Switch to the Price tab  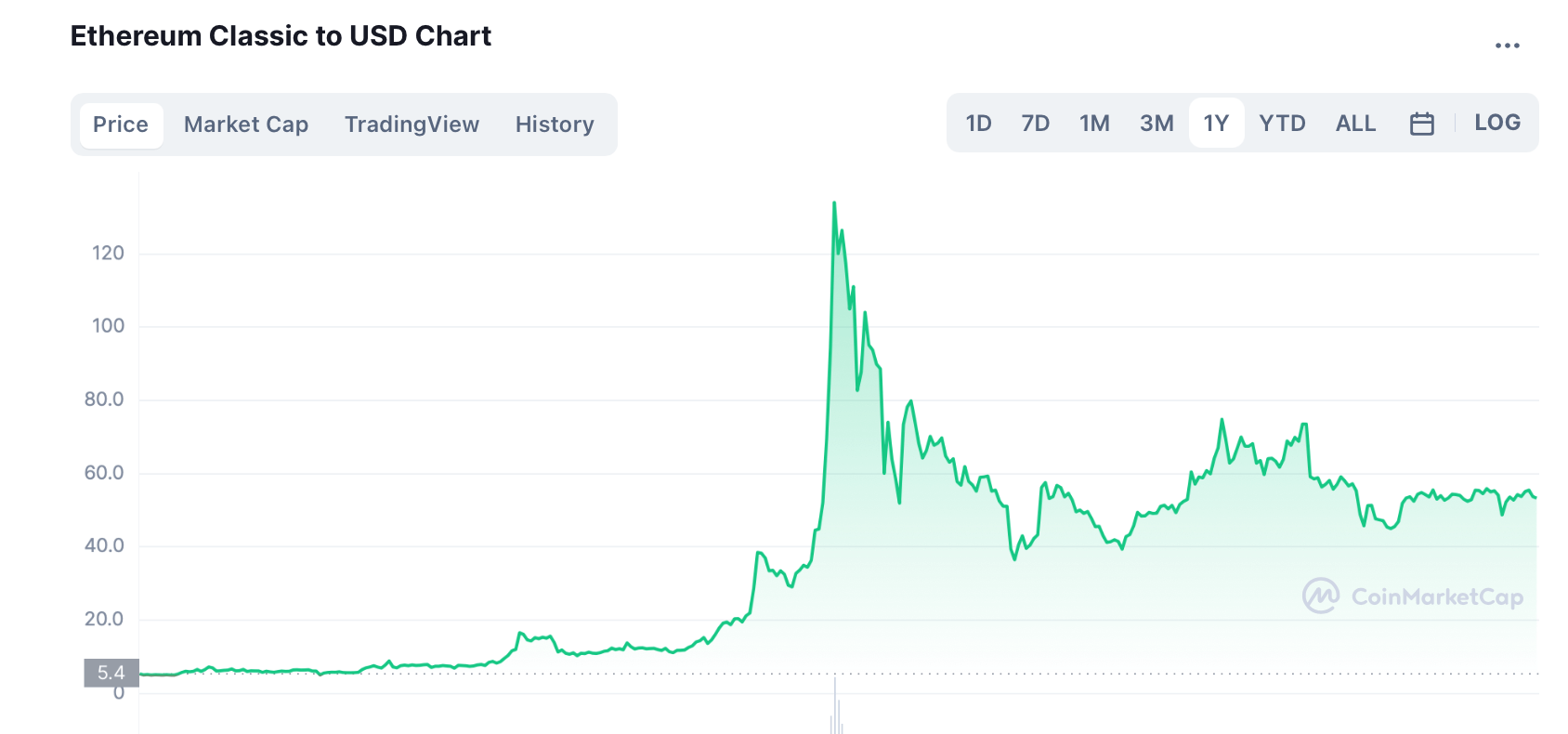pyautogui.click(x=121, y=125)
